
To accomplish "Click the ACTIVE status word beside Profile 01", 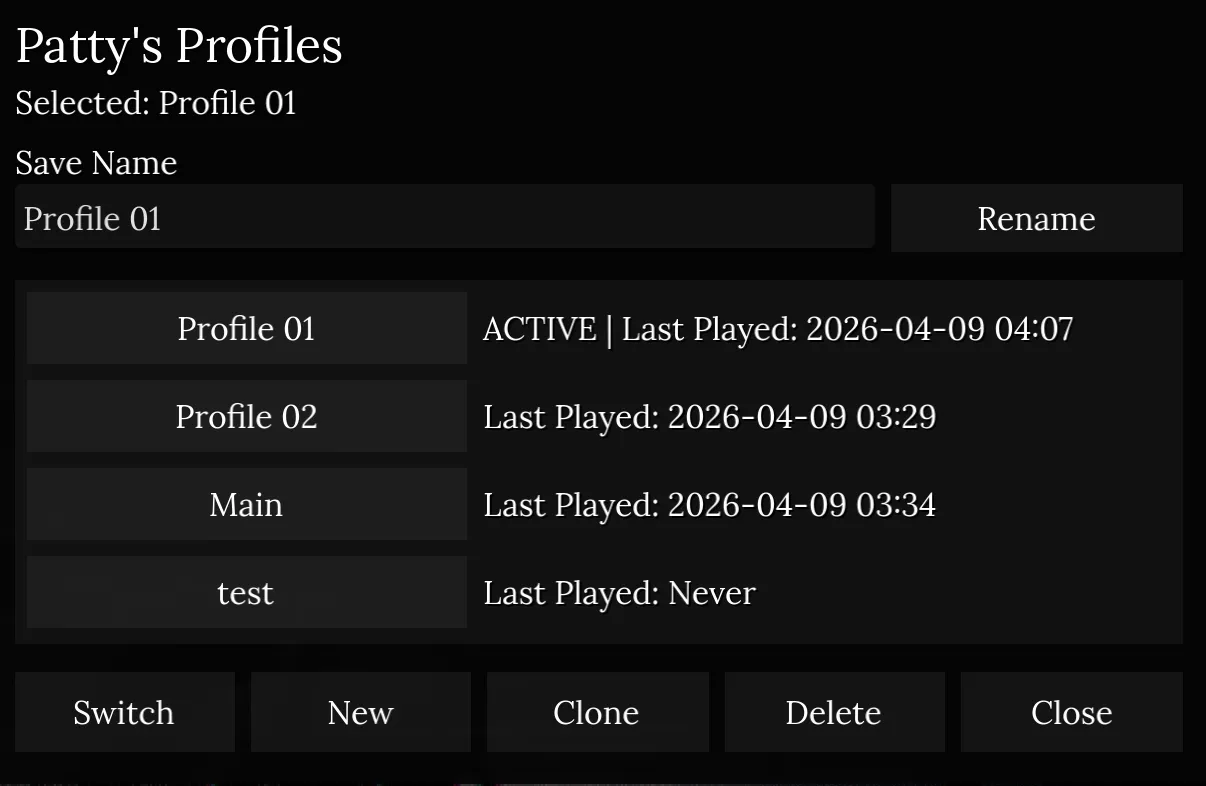I will point(539,329).
